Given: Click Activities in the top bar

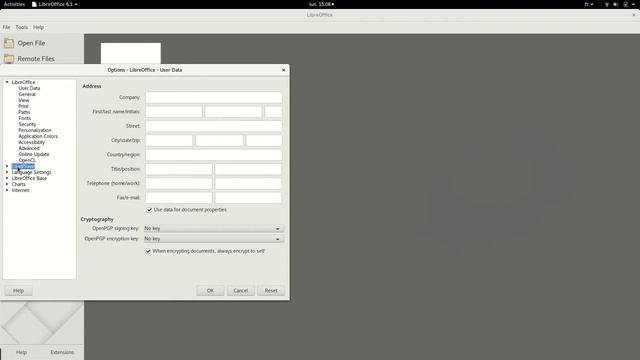Looking at the screenshot, I should pyautogui.click(x=14, y=4).
